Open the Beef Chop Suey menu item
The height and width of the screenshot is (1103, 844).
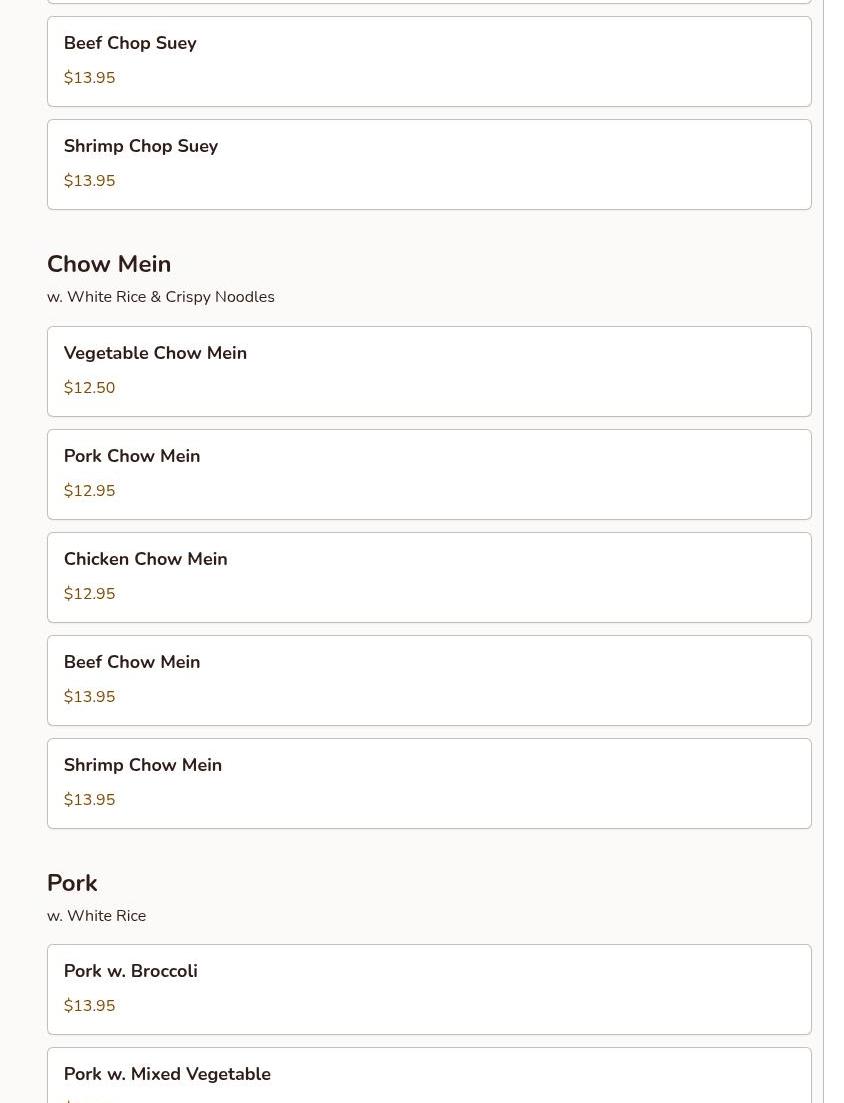click(429, 61)
